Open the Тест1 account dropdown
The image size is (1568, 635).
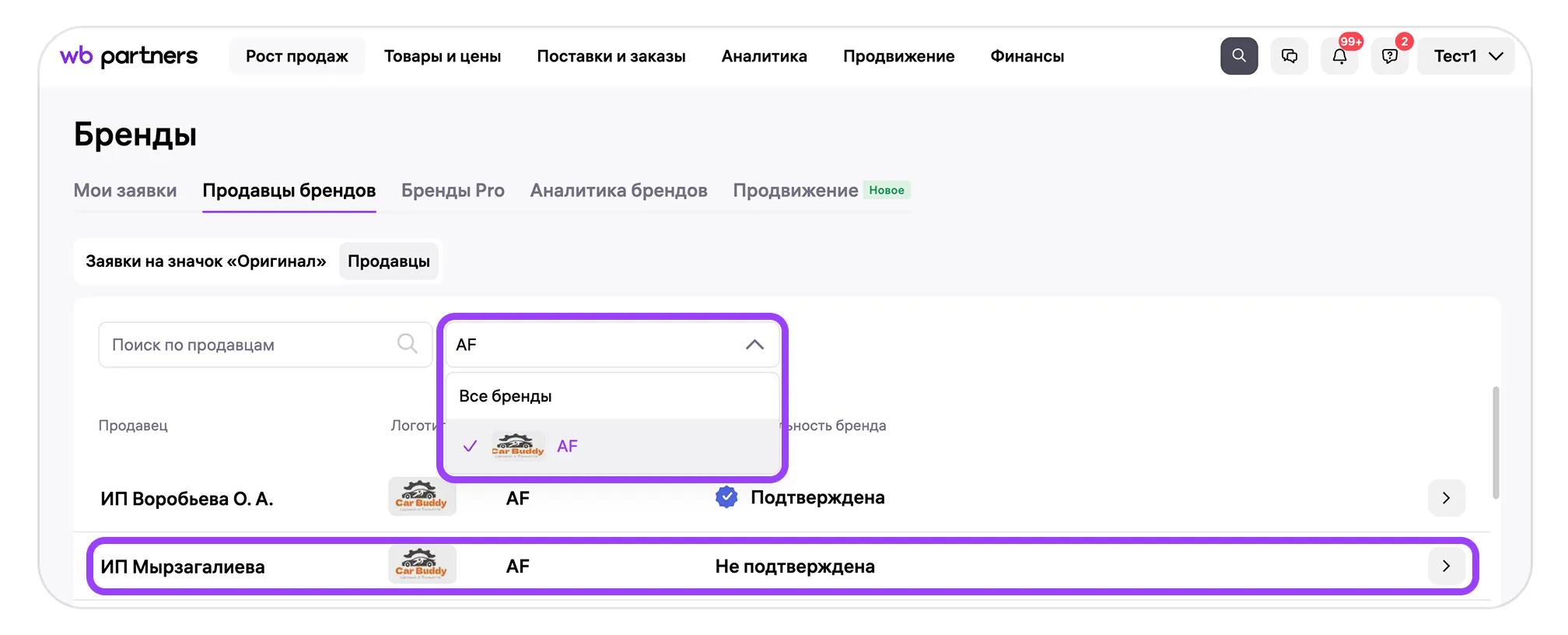pyautogui.click(x=1466, y=56)
